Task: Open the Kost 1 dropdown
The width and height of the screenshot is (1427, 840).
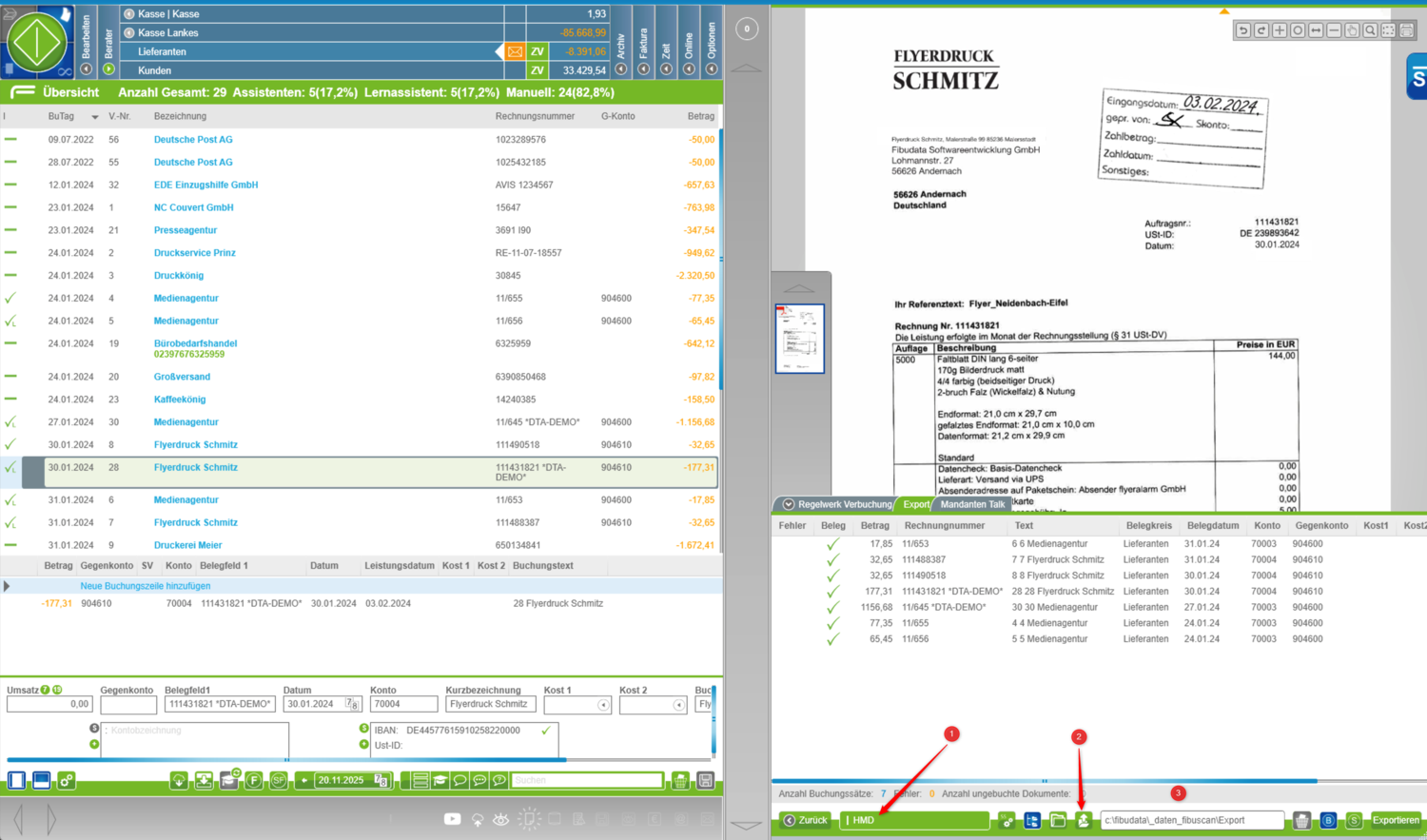Action: pos(603,705)
